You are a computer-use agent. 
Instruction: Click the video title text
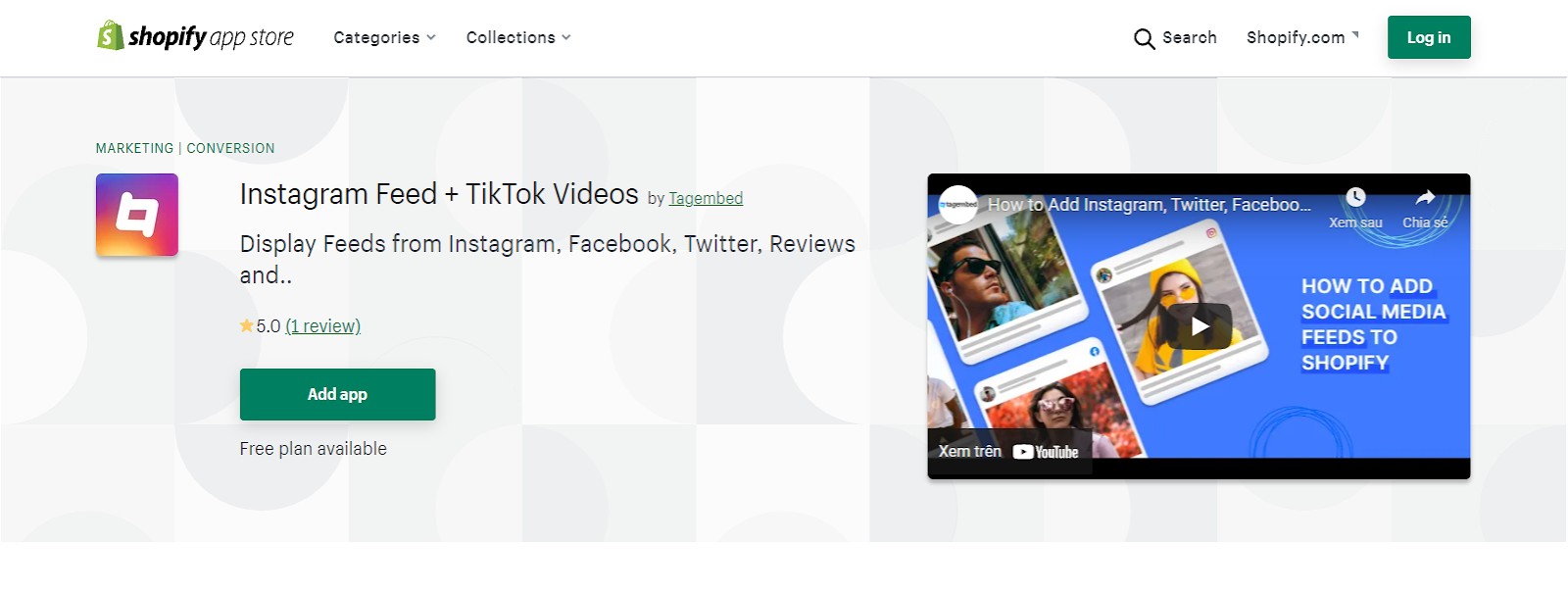coord(1149,205)
